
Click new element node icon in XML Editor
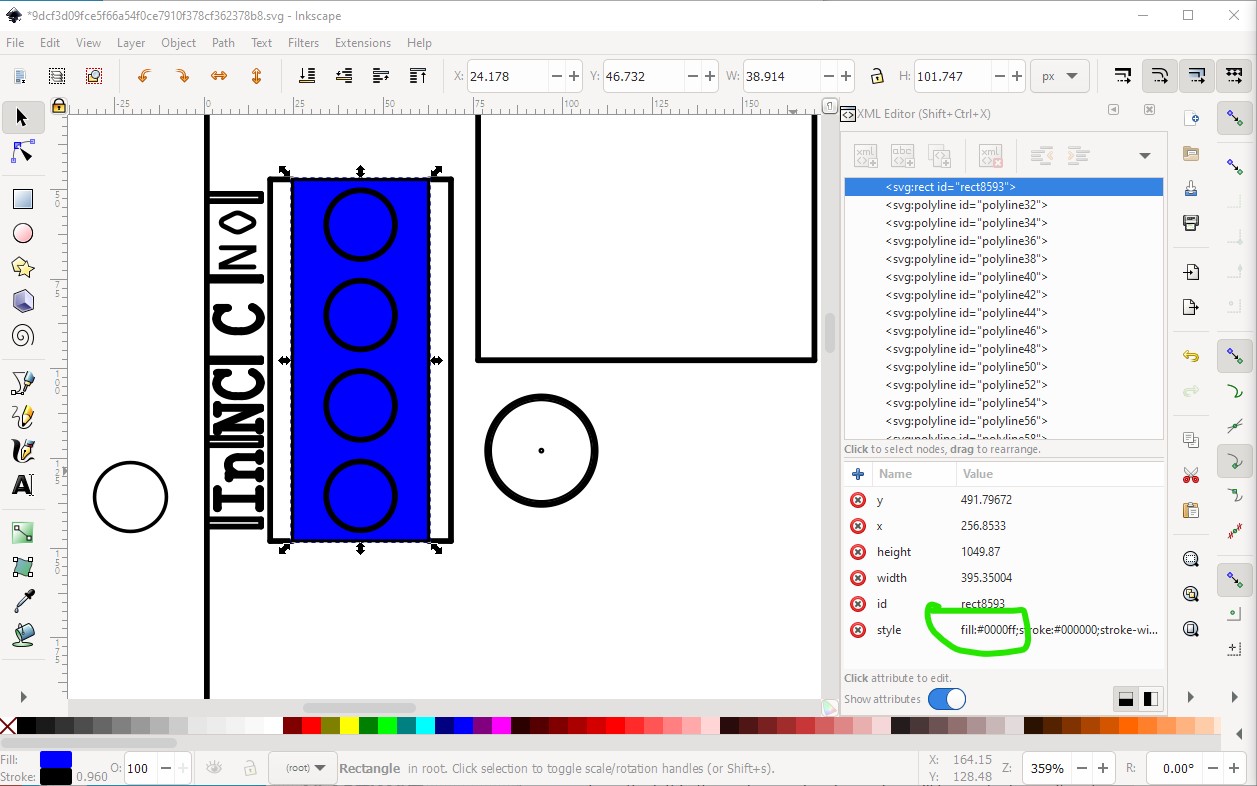(x=865, y=155)
